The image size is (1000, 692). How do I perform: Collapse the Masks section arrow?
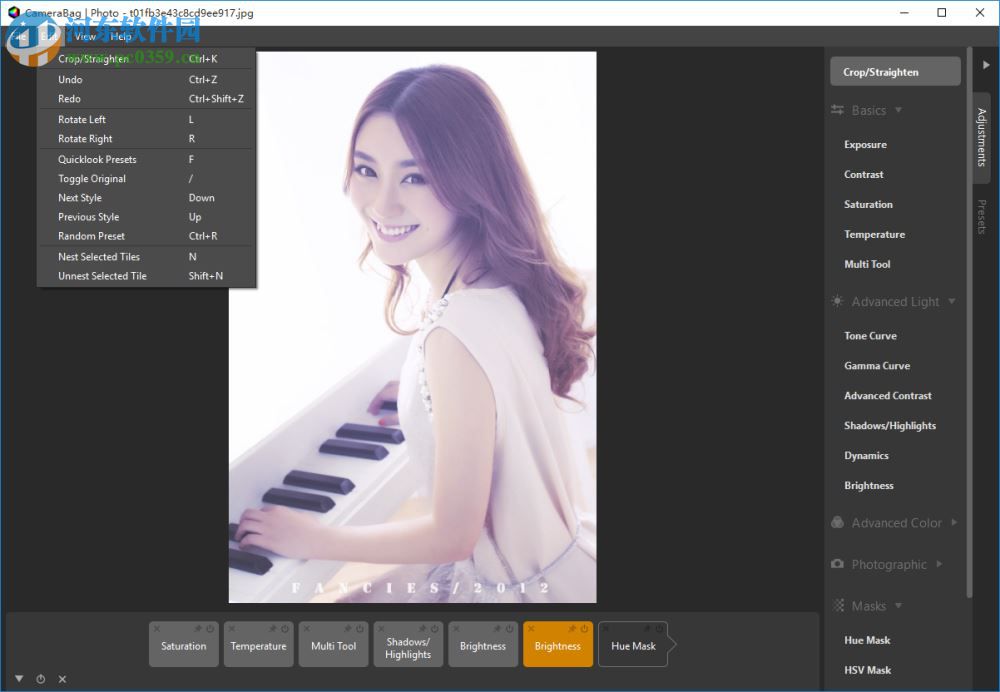tap(898, 605)
